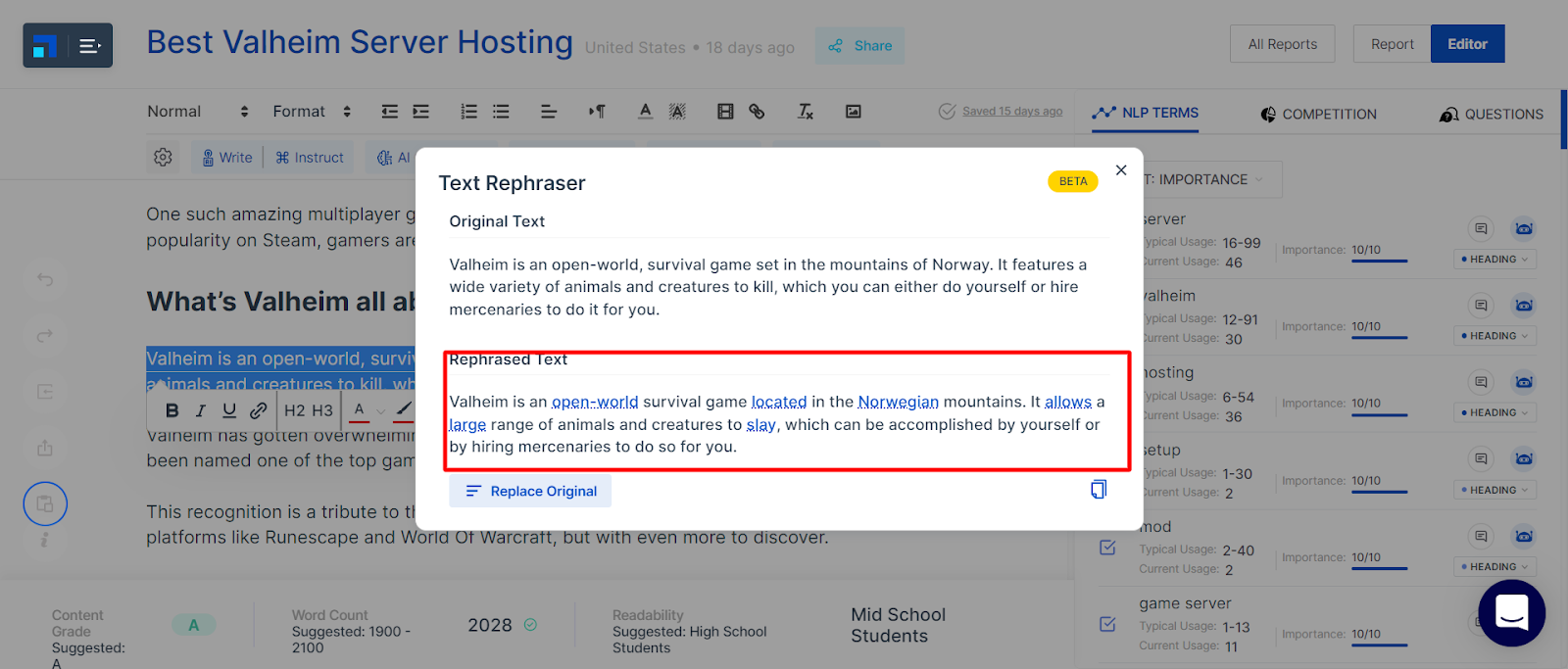Insert a bulleted list

pos(501,112)
